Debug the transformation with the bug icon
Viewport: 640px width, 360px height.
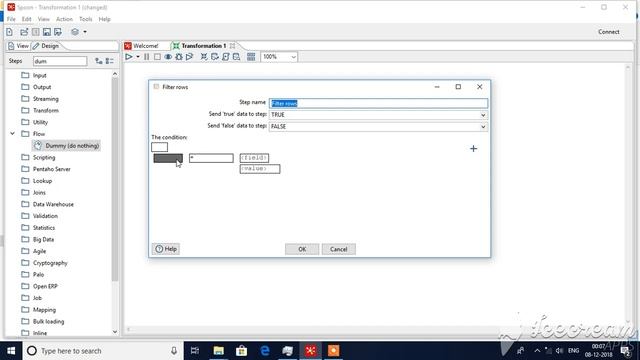179,57
